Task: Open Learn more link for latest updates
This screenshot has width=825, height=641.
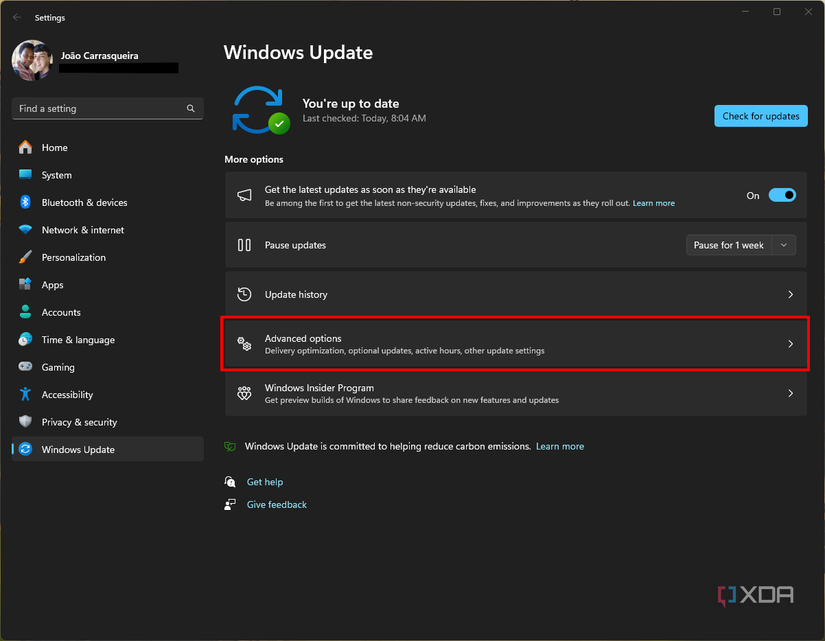Action: tap(653, 203)
